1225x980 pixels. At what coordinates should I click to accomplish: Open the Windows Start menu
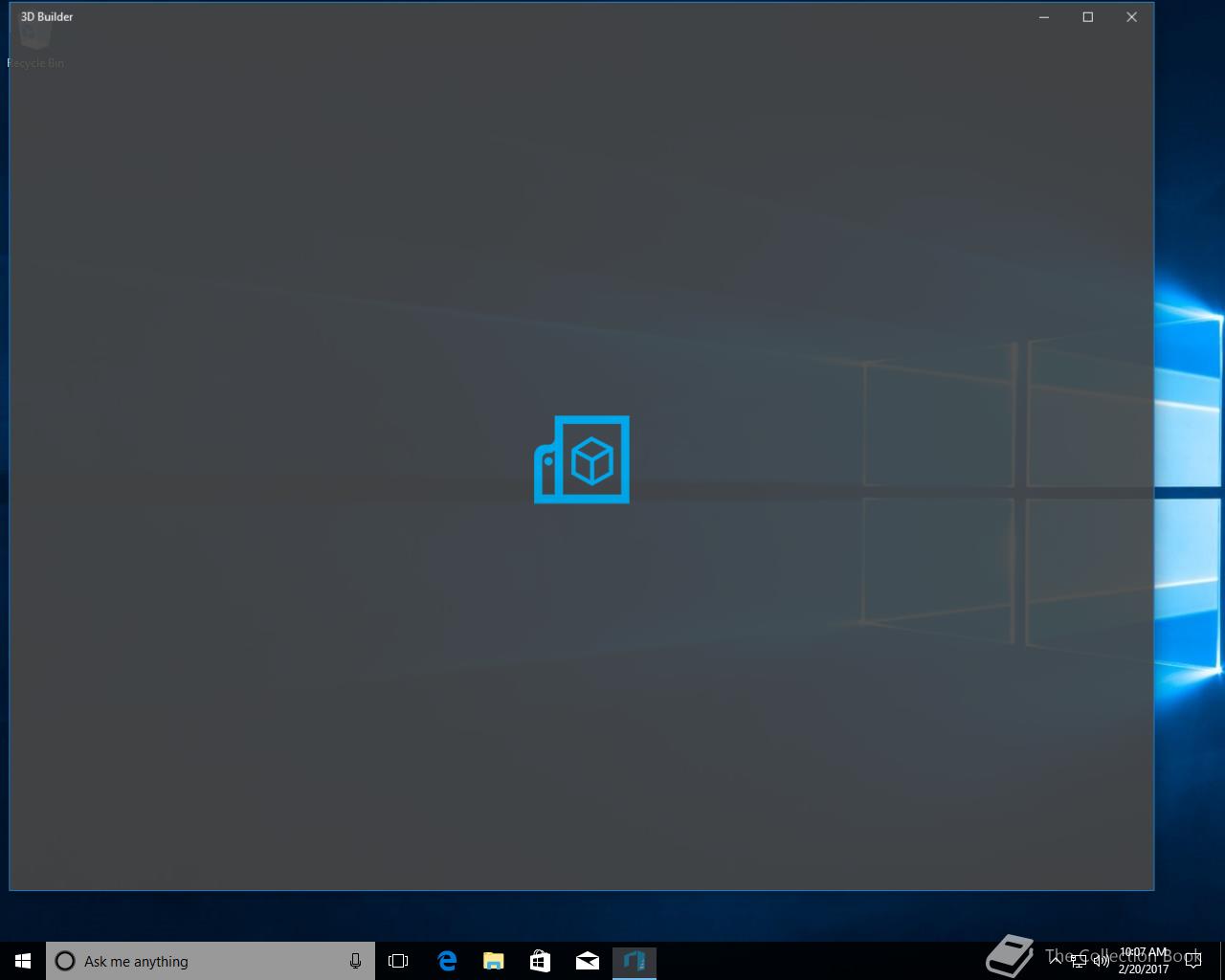click(23, 961)
